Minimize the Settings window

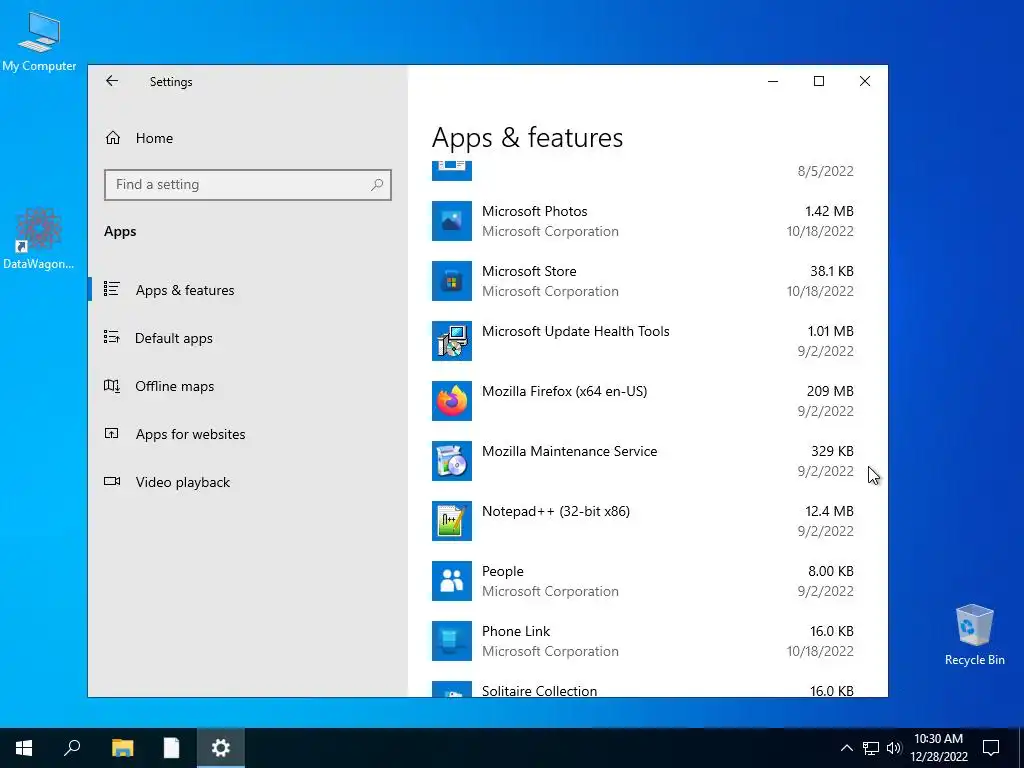coord(773,81)
